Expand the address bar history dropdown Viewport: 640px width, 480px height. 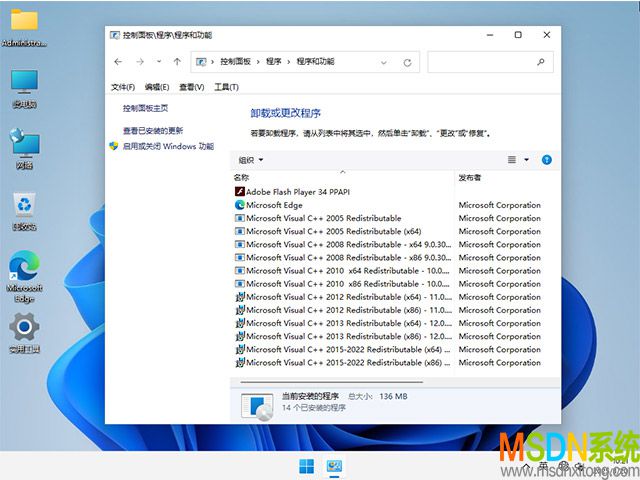coord(384,62)
